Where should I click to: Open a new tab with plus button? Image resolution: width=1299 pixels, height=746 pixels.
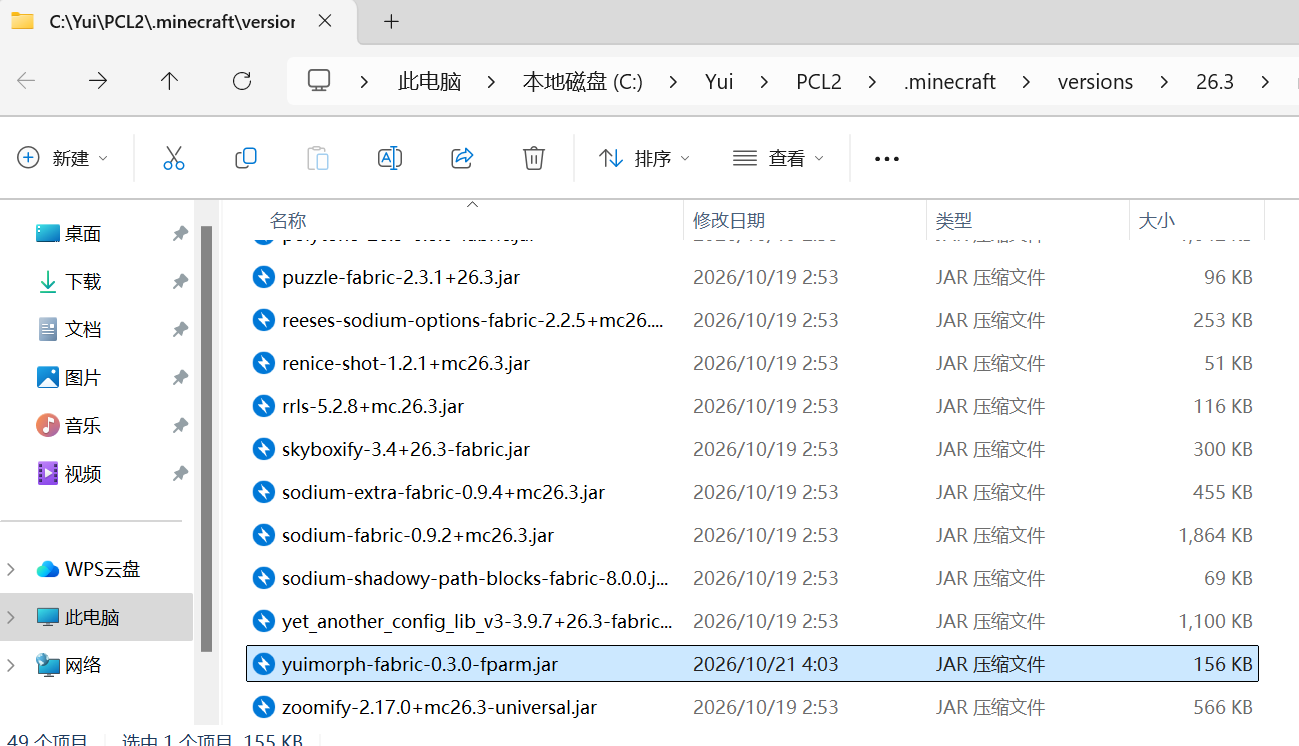click(391, 21)
